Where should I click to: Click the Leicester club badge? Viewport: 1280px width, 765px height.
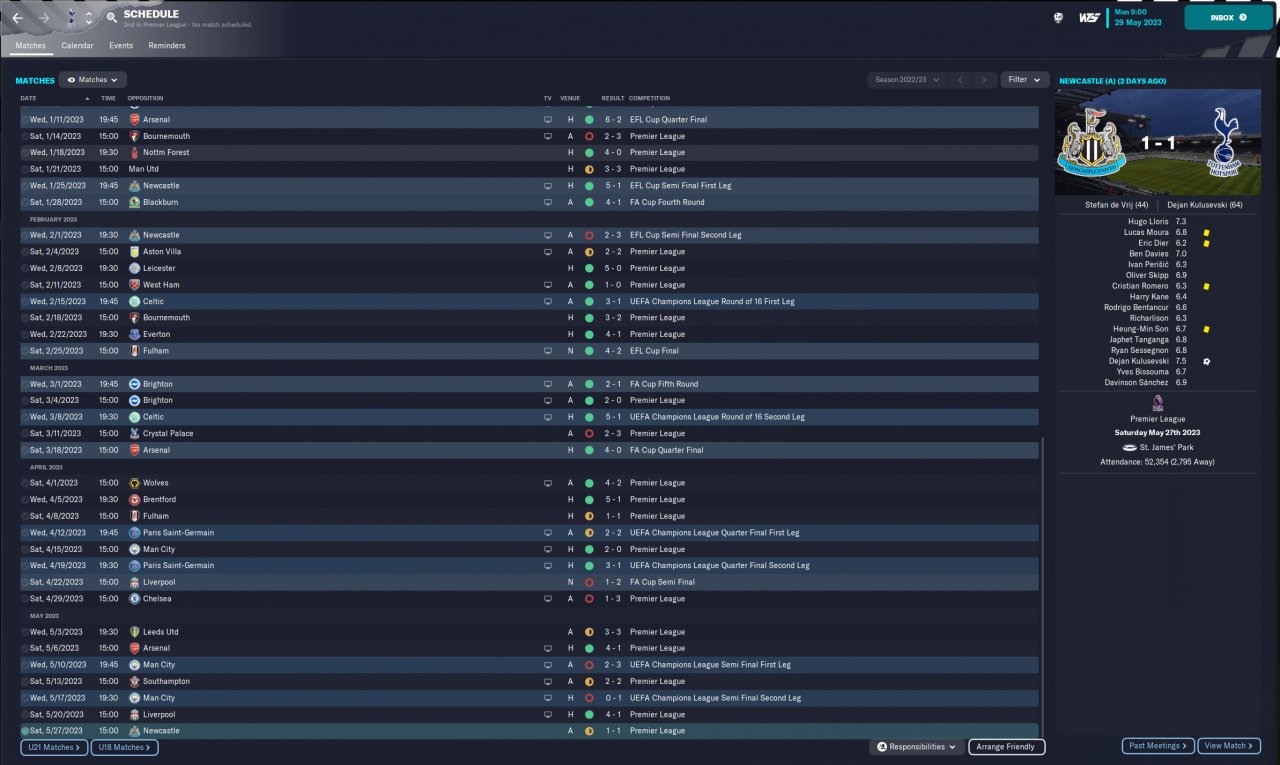(135, 268)
